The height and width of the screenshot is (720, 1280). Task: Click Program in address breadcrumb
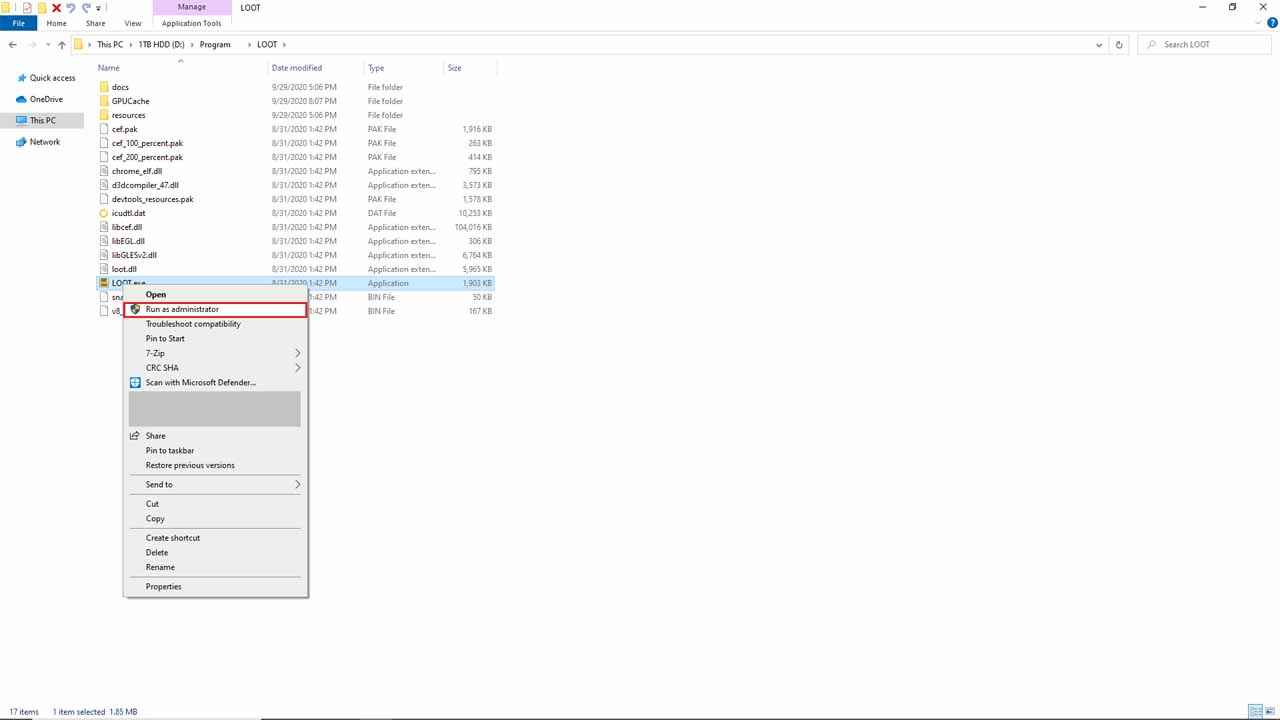[x=215, y=44]
